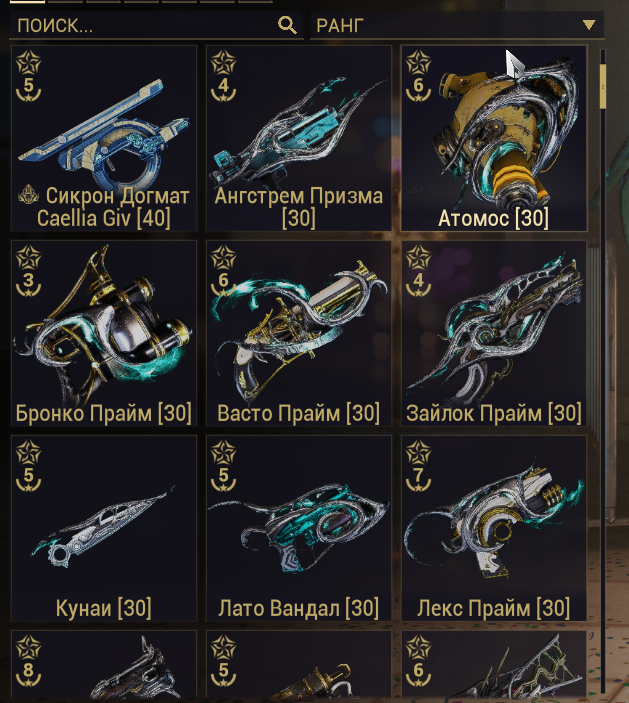
Task: Click mastery rank 4 badge on Зайлок Прайм
Action: (418, 271)
